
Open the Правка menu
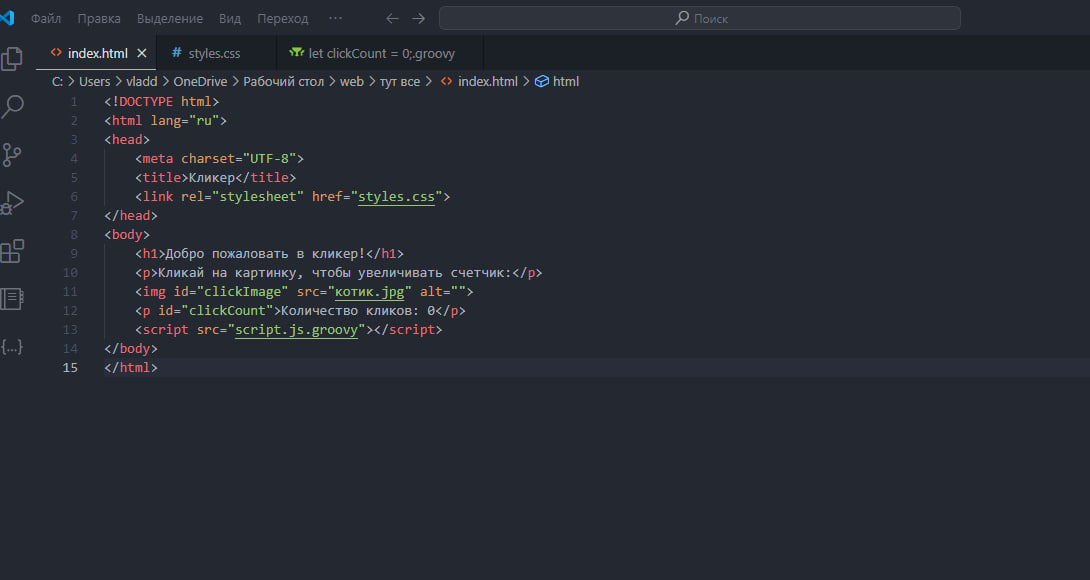point(99,19)
